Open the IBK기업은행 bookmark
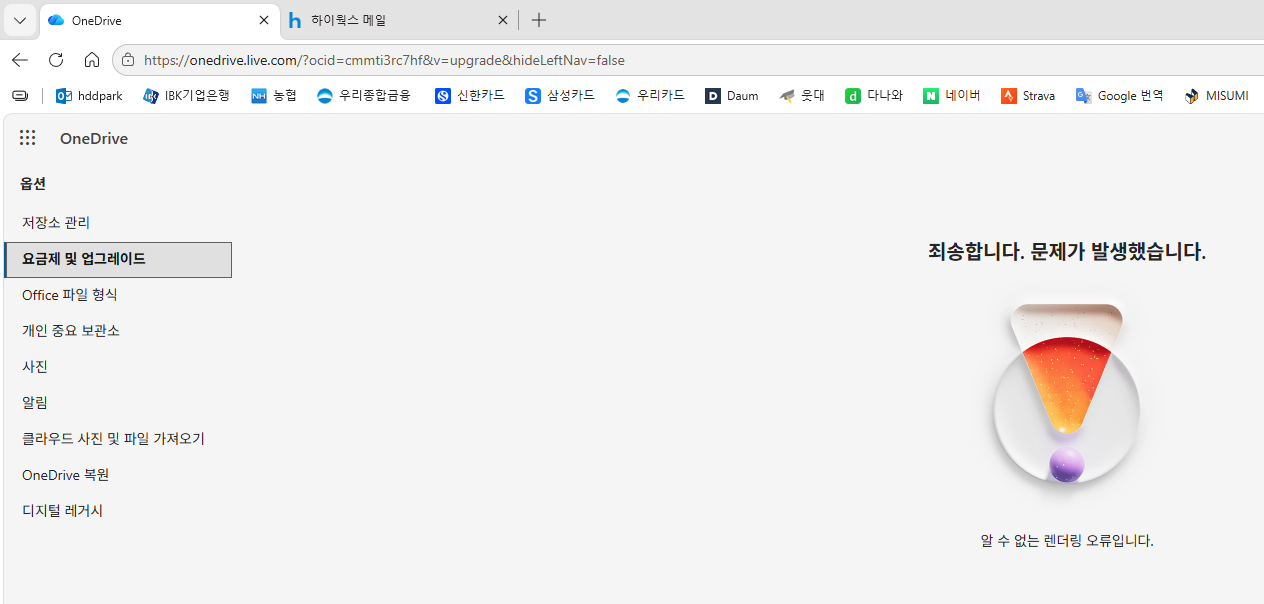1264x604 pixels. pyautogui.click(x=187, y=96)
